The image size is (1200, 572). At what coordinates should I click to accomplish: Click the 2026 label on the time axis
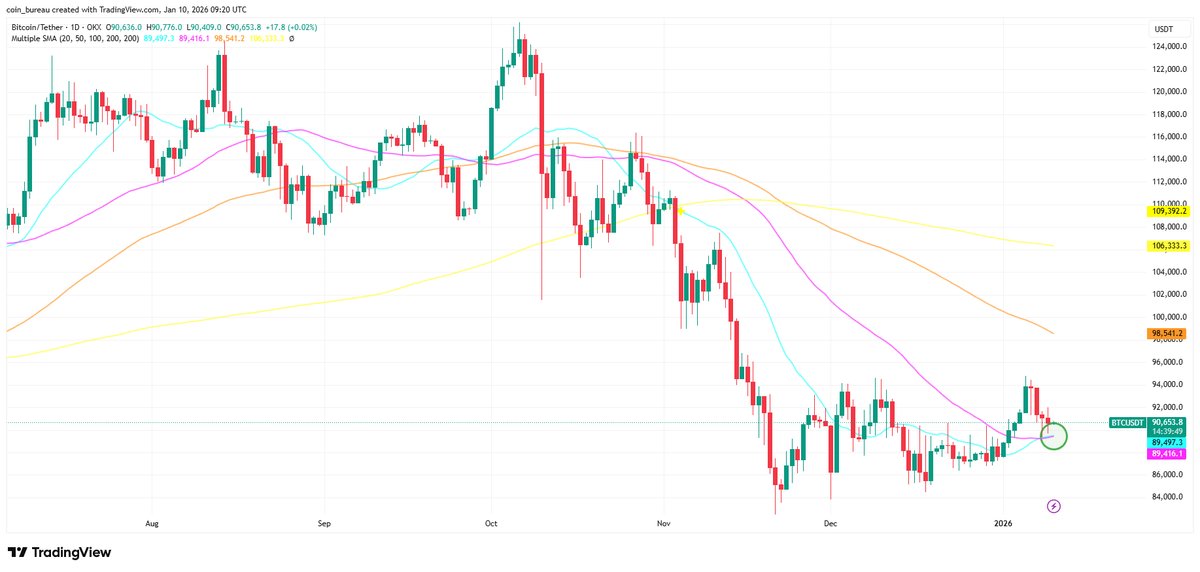click(x=1004, y=522)
